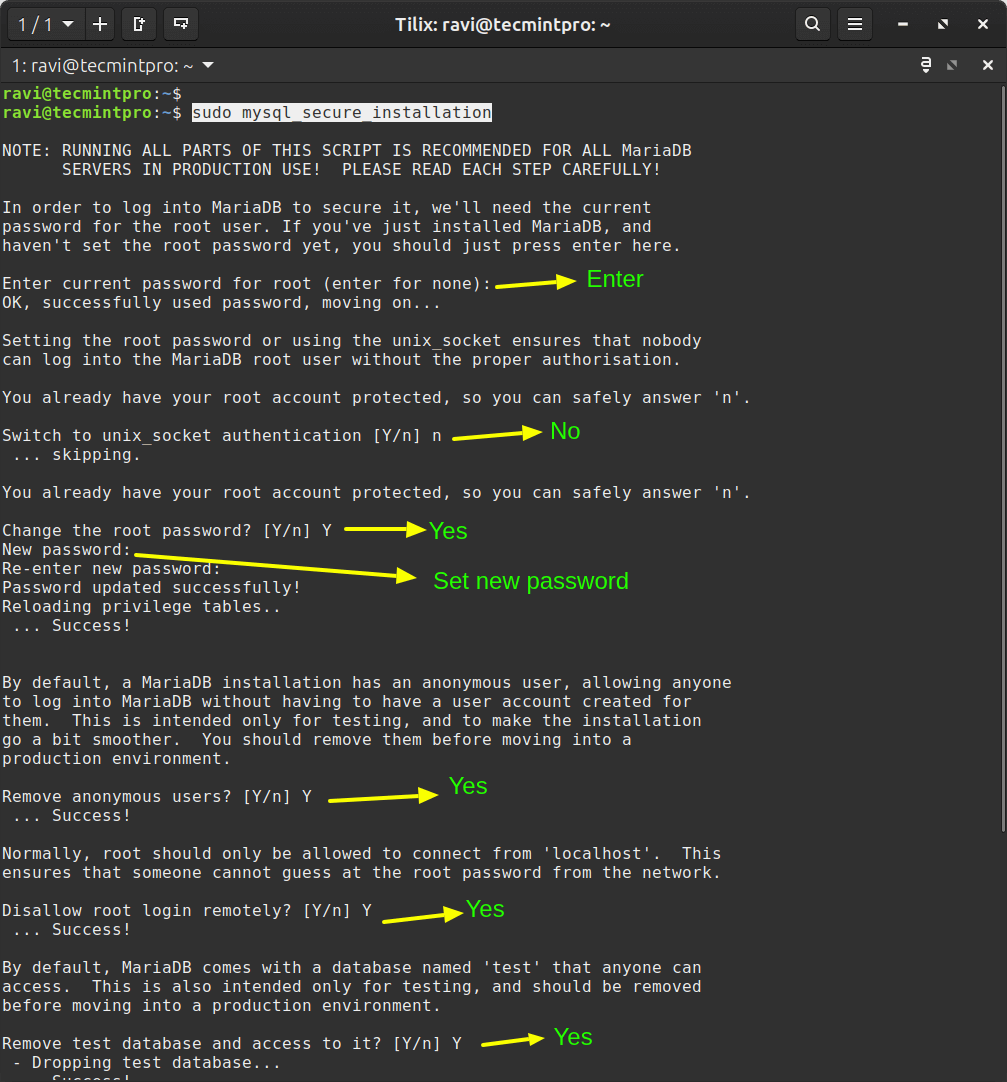
Task: Click the "New password:" prompt line
Action: click(66, 550)
